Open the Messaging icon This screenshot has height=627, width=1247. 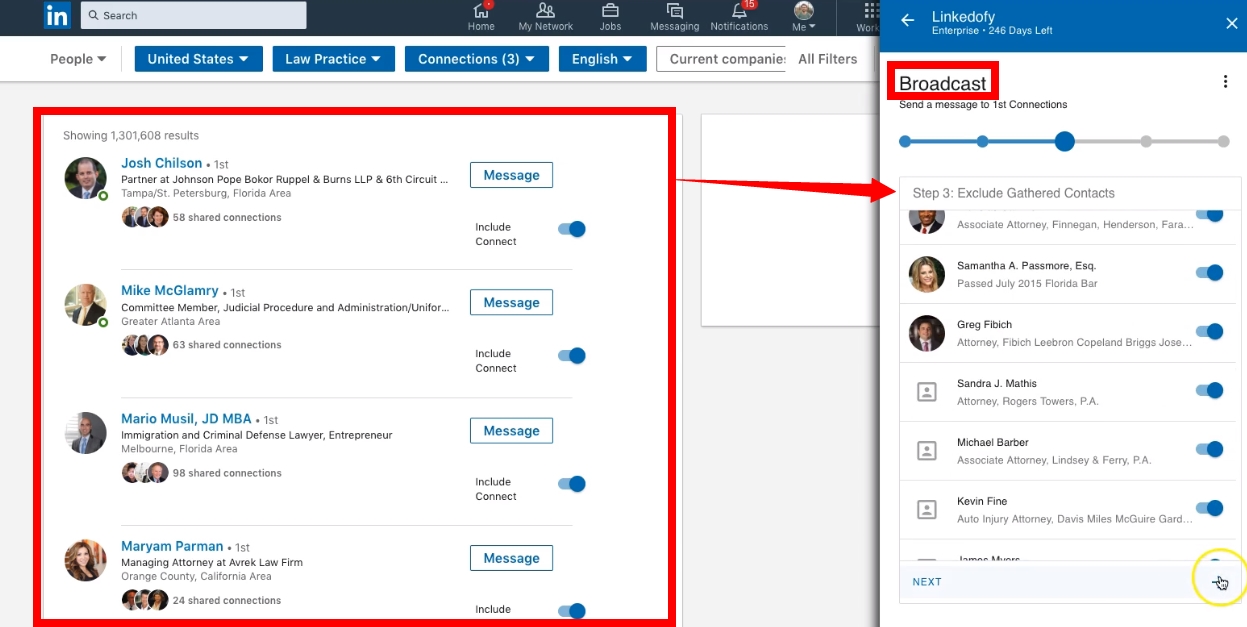pyautogui.click(x=675, y=11)
